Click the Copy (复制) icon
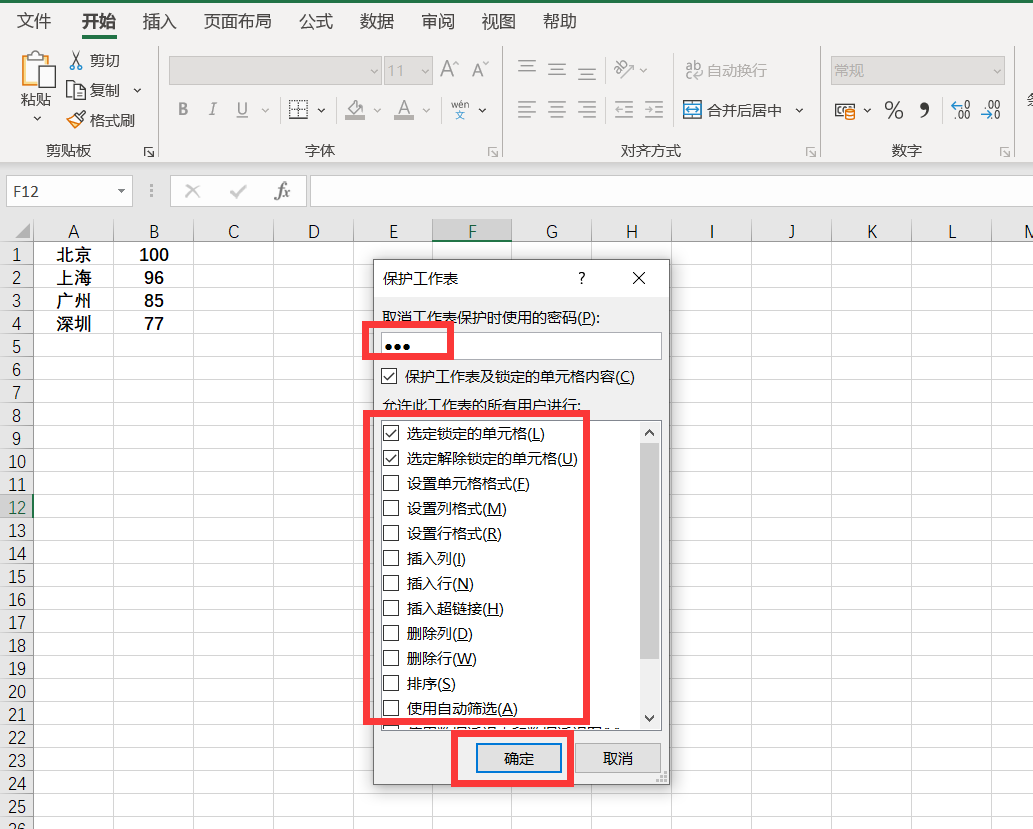Screen dimensions: 1033x829 point(76,90)
